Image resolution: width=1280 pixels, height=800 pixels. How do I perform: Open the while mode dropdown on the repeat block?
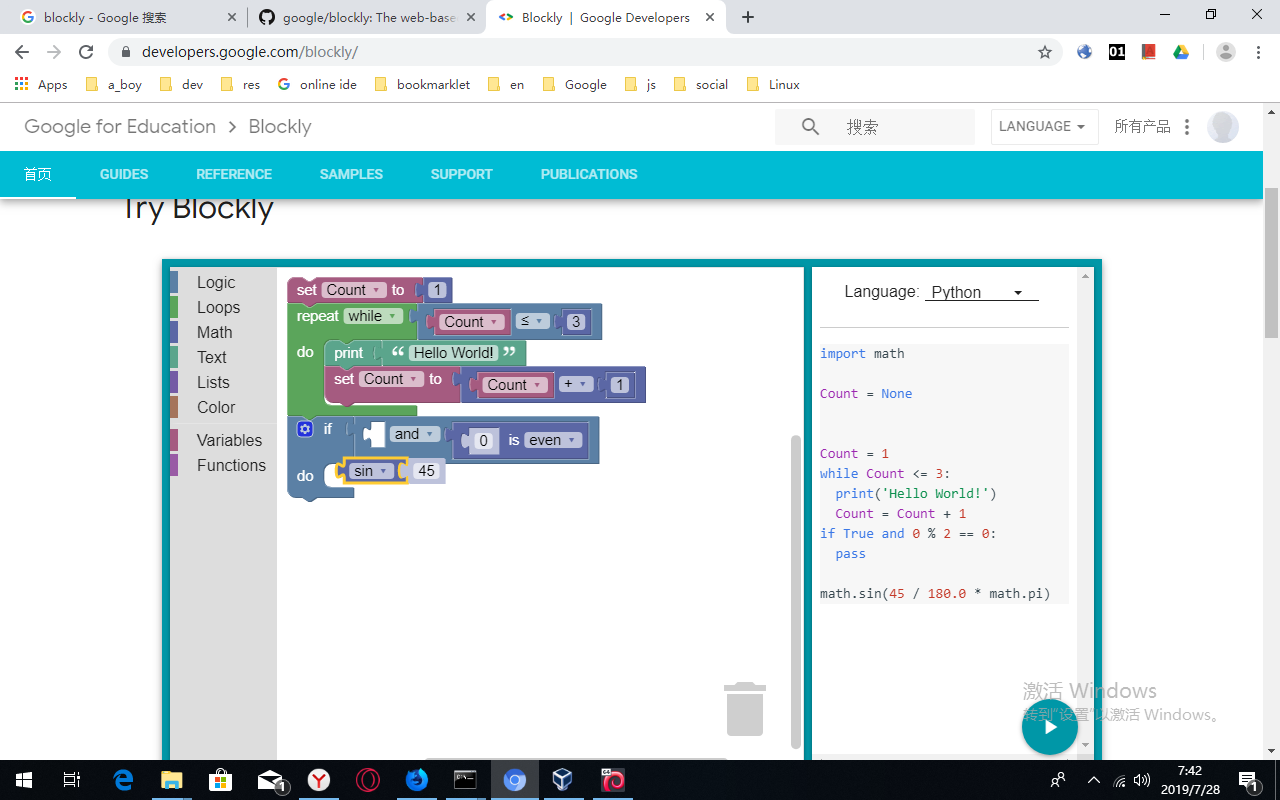[372, 316]
